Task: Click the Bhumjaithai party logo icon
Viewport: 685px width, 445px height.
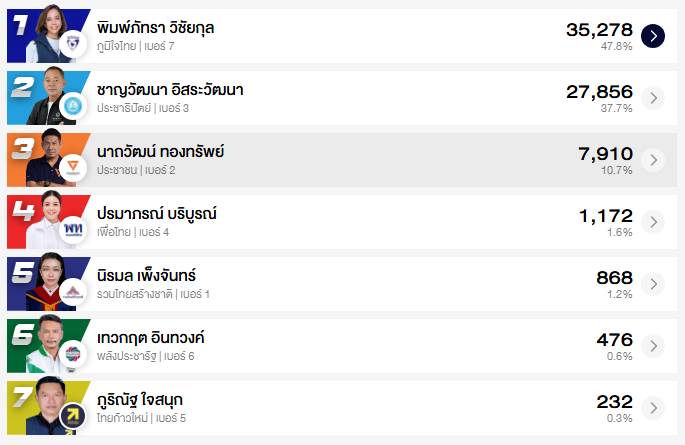Action: [x=72, y=44]
